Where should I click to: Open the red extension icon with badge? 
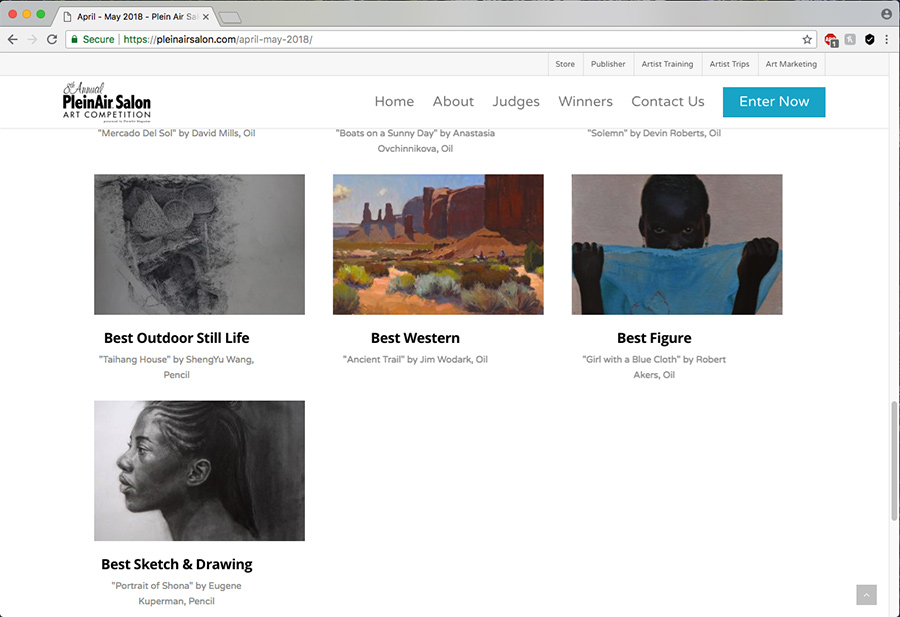pos(831,40)
